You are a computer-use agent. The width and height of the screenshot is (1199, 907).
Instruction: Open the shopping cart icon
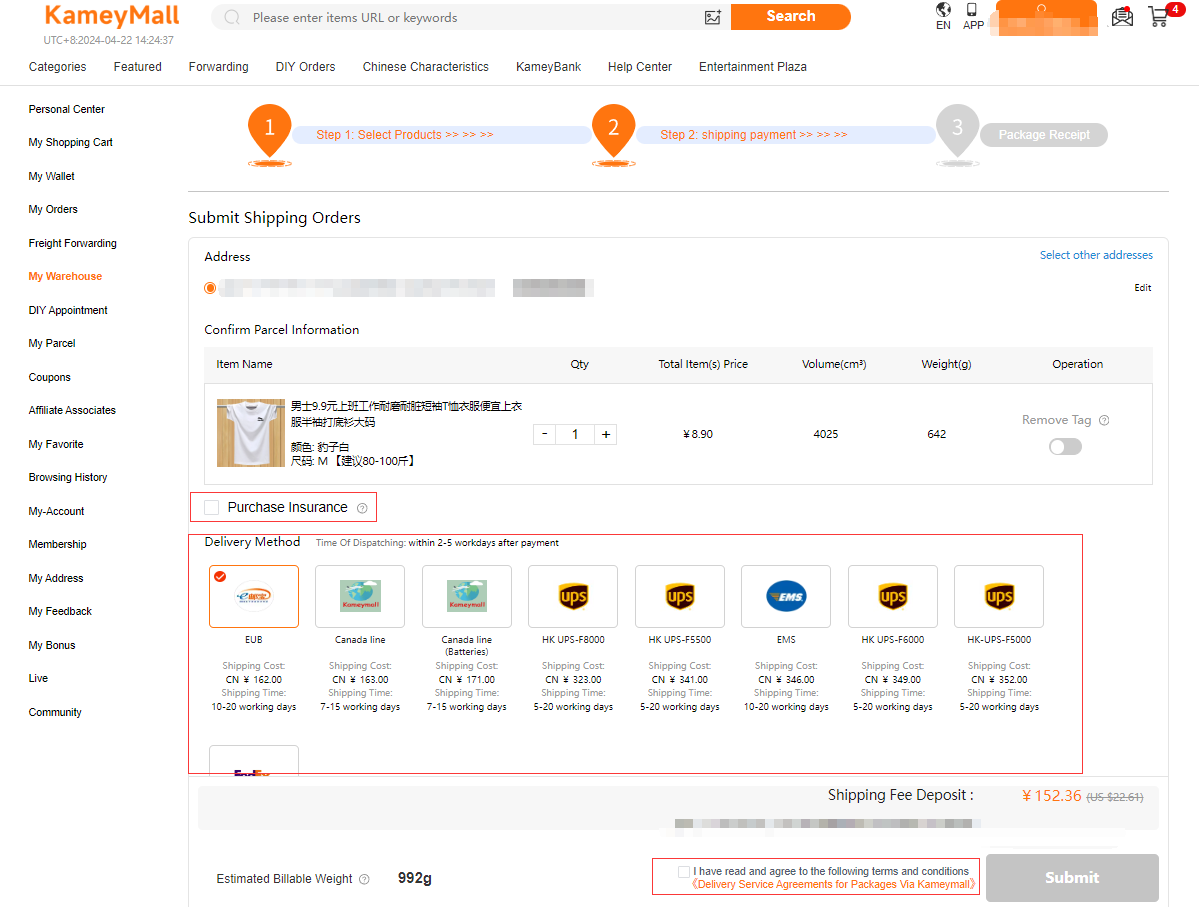coord(1160,16)
